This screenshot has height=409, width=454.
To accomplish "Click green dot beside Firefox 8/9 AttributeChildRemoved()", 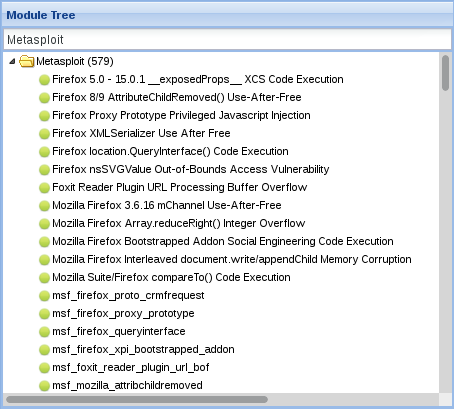I will coord(44,98).
